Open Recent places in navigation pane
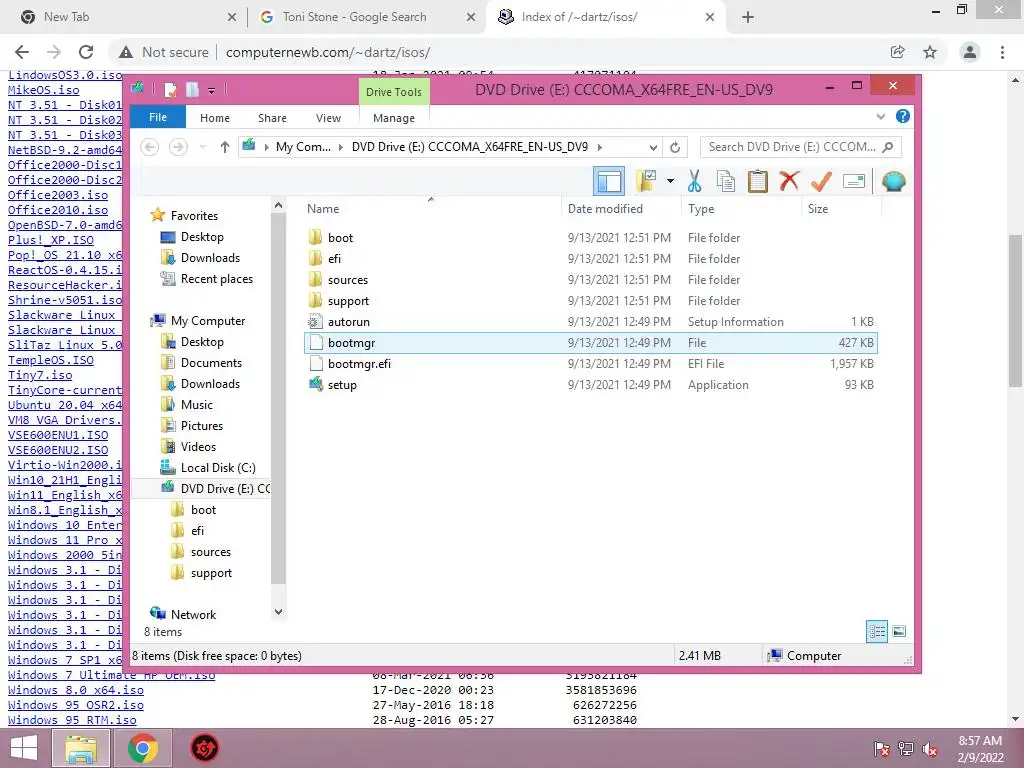 pos(216,279)
